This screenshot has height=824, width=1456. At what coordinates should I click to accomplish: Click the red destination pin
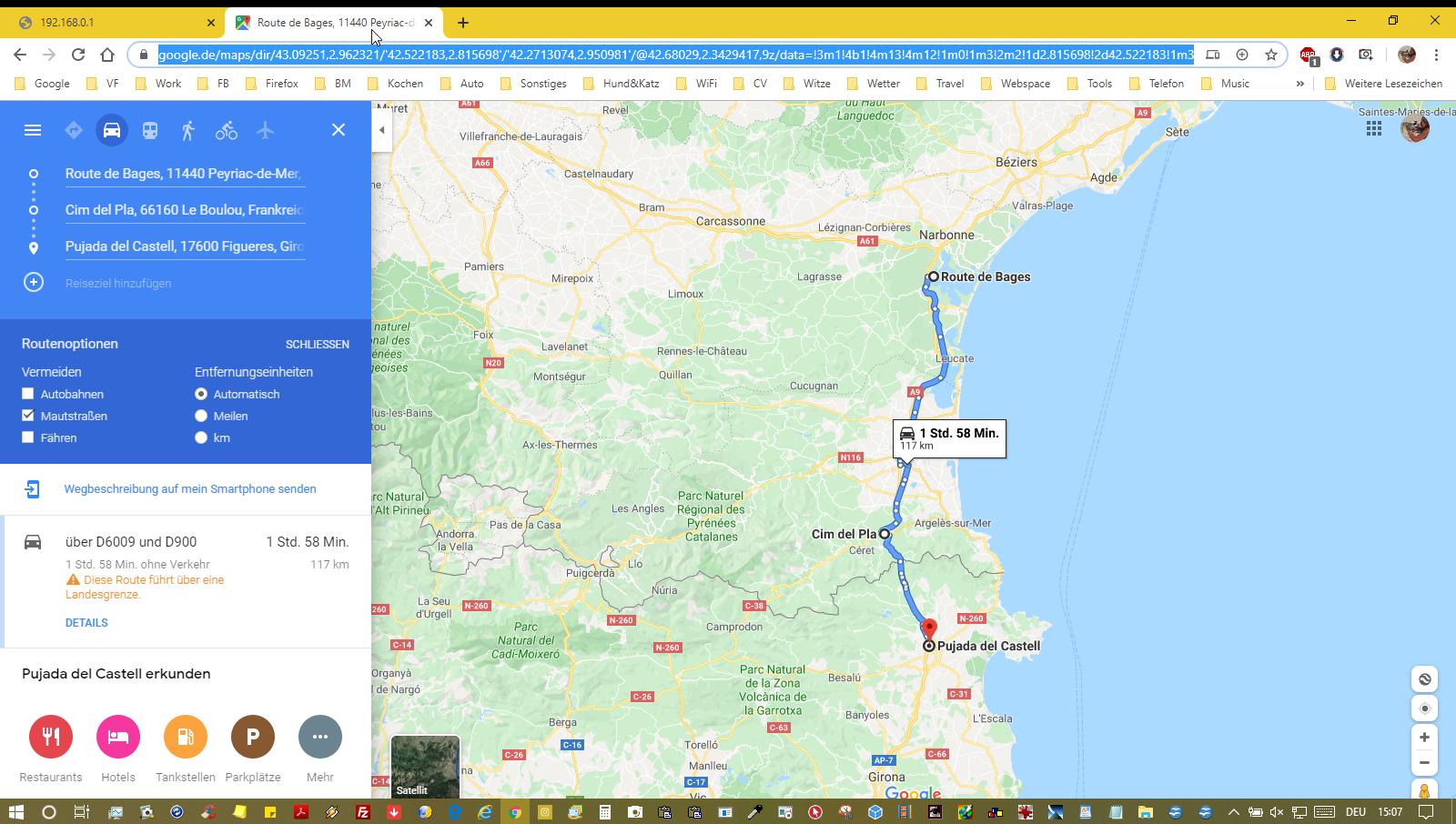tap(929, 629)
